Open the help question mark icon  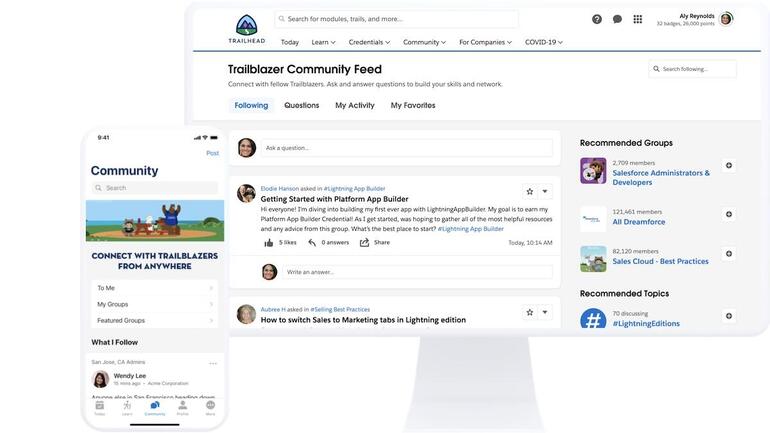597,19
